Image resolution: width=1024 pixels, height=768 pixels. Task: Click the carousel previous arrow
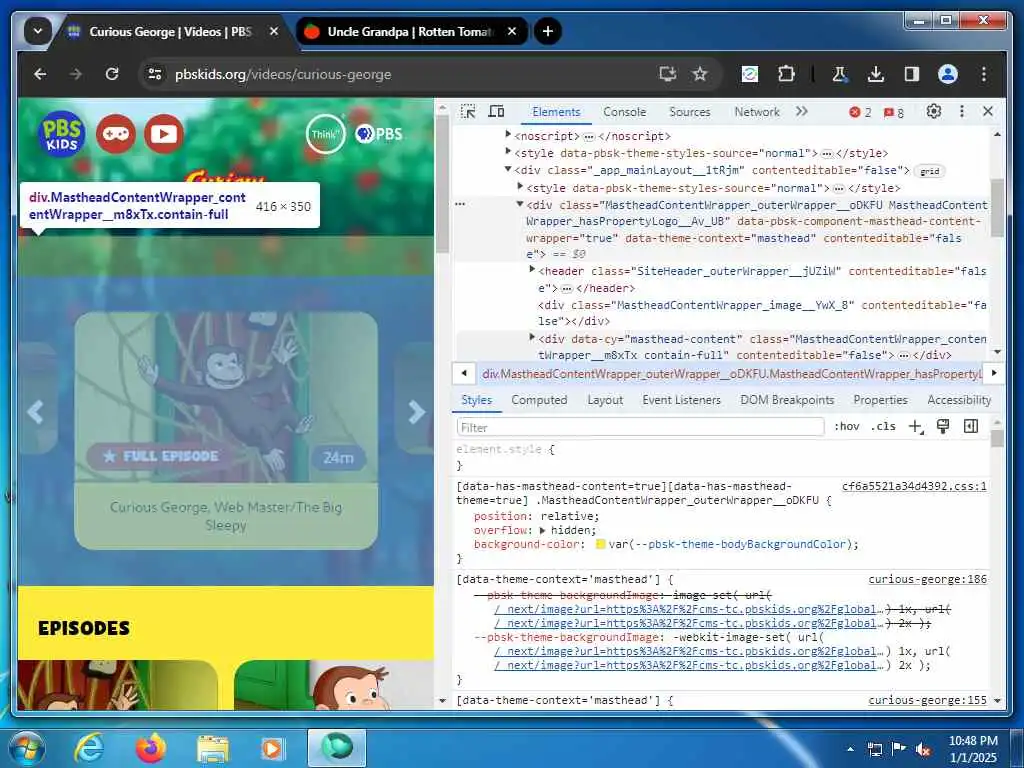tap(35, 411)
